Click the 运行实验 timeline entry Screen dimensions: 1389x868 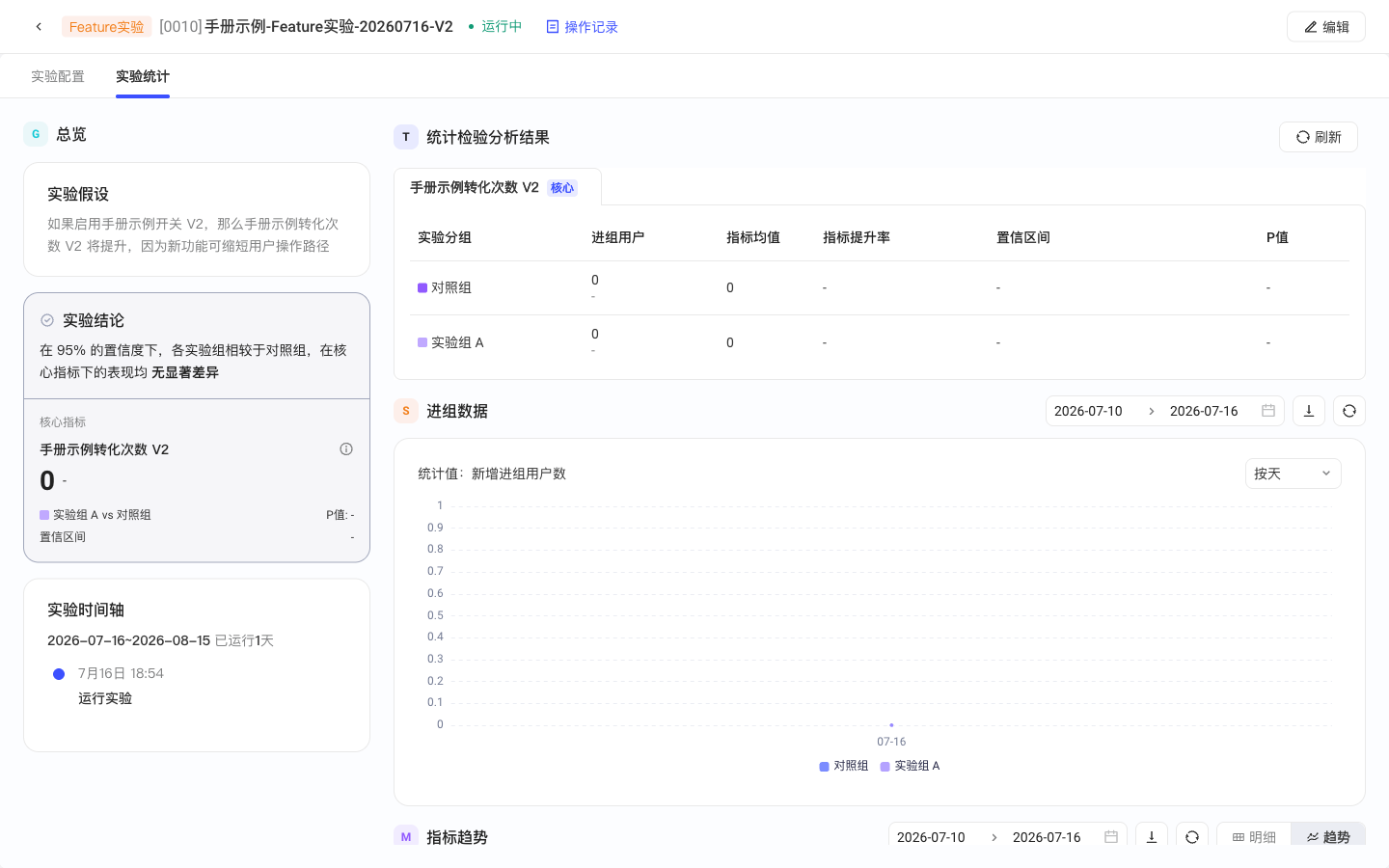click(105, 698)
